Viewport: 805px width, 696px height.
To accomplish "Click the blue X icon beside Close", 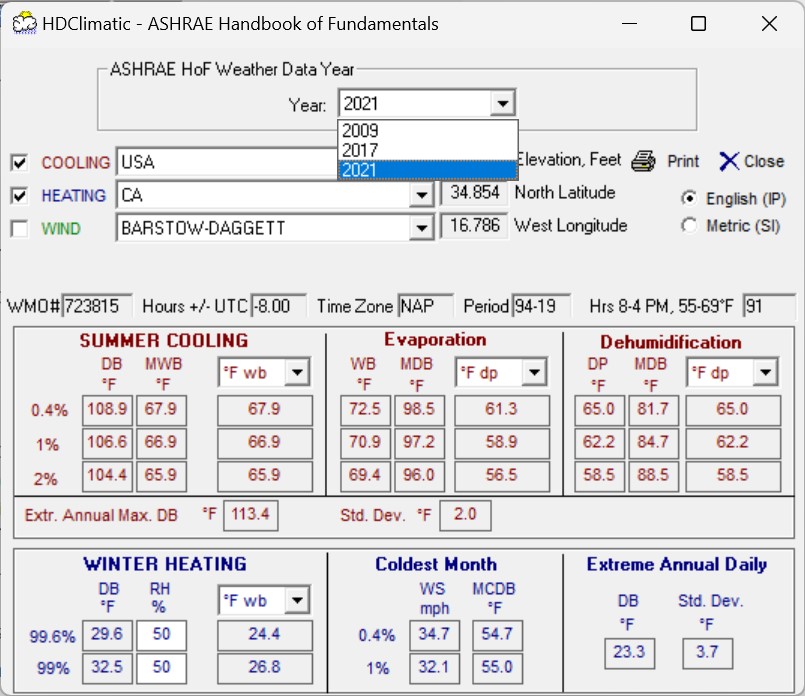I will coord(729,161).
